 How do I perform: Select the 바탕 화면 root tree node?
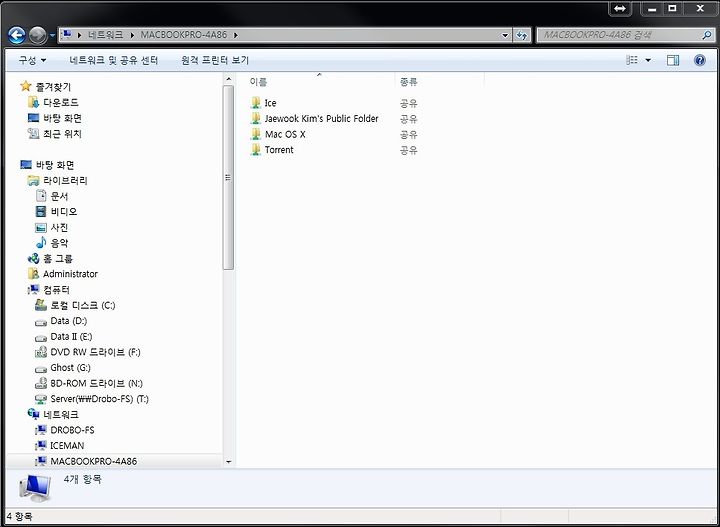click(x=55, y=165)
